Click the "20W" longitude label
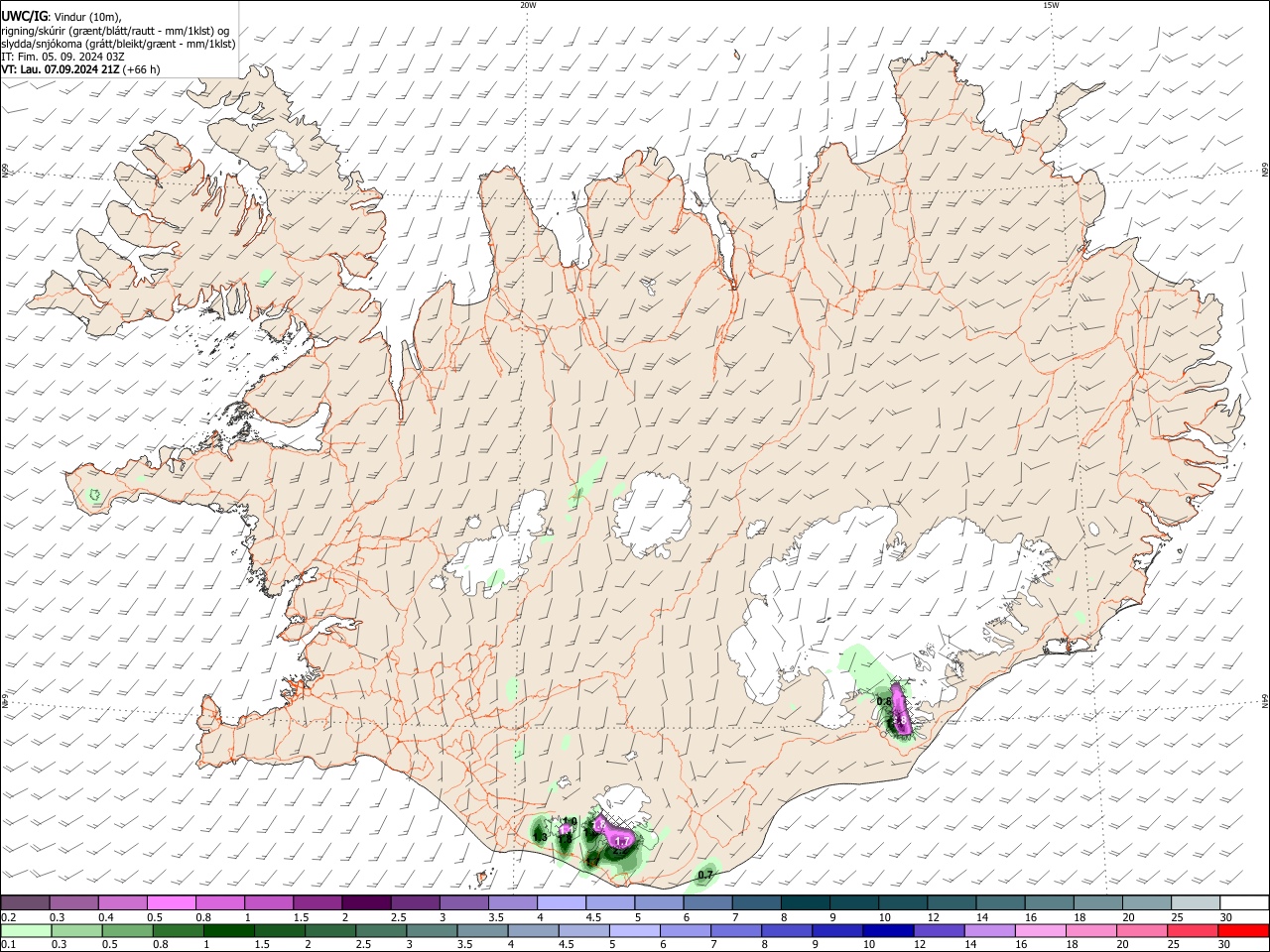The image size is (1270, 952). pos(528,5)
